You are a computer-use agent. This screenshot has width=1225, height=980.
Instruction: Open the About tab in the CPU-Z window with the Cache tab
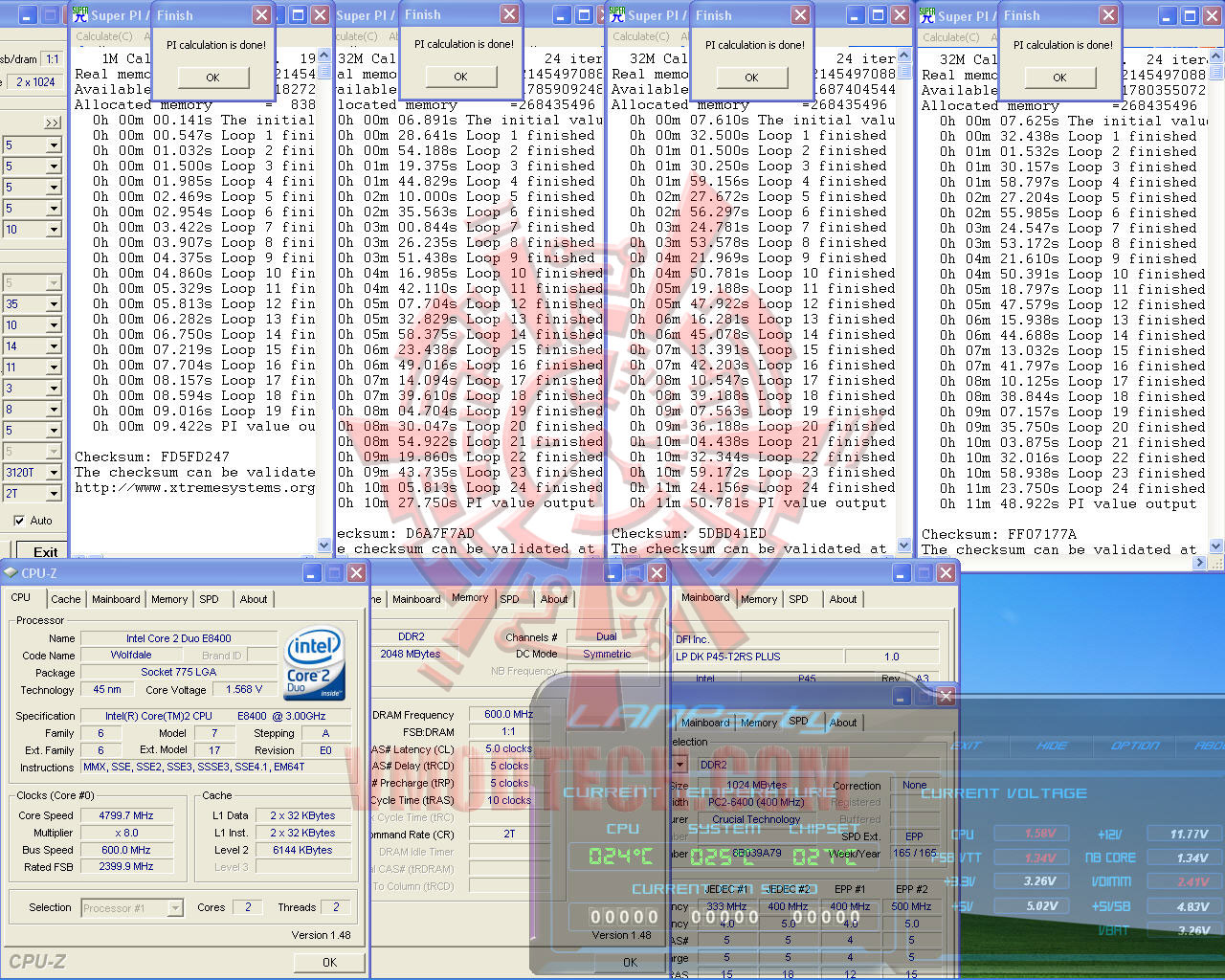click(x=254, y=599)
